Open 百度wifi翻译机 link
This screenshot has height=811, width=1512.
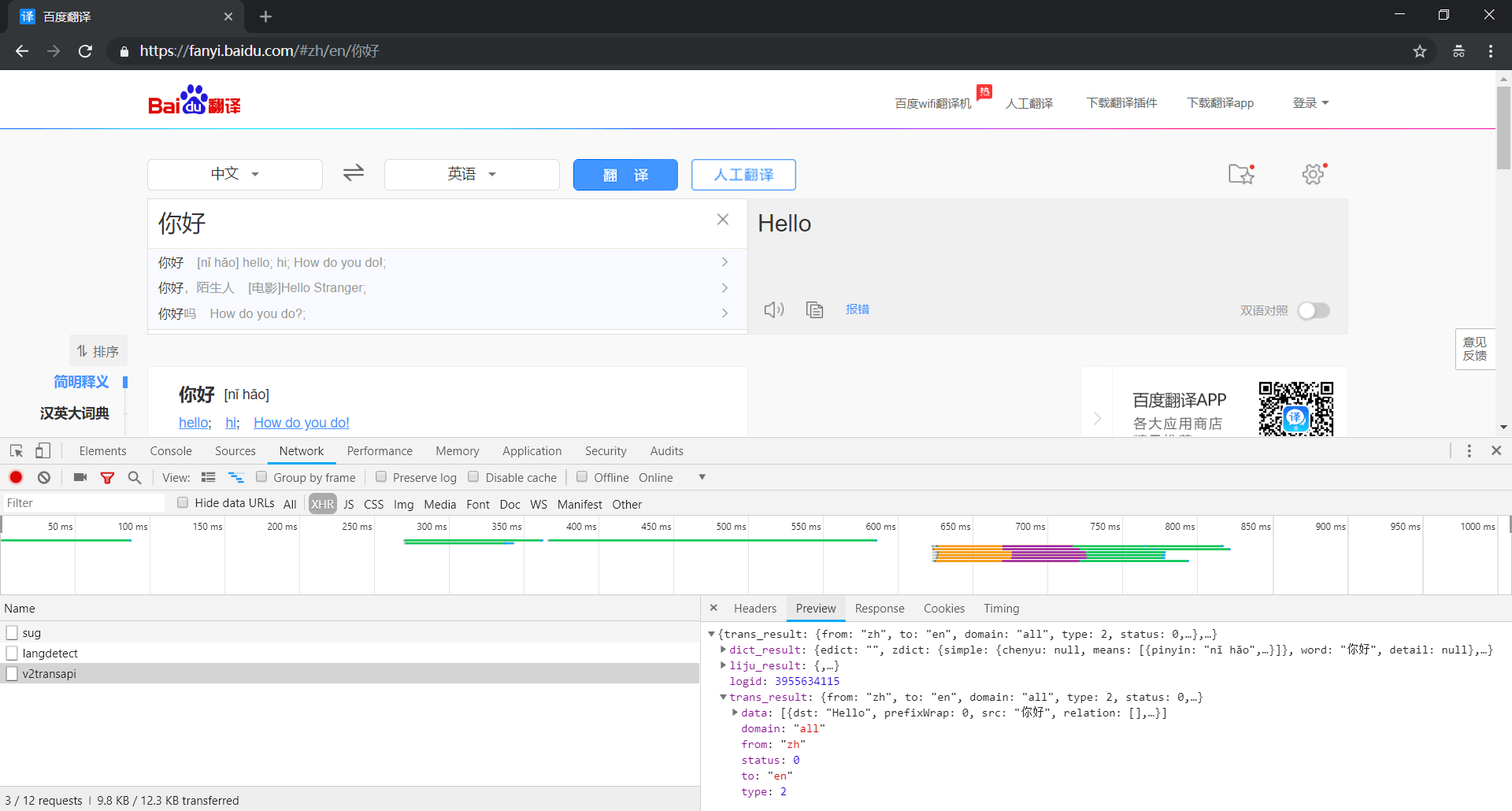933,103
